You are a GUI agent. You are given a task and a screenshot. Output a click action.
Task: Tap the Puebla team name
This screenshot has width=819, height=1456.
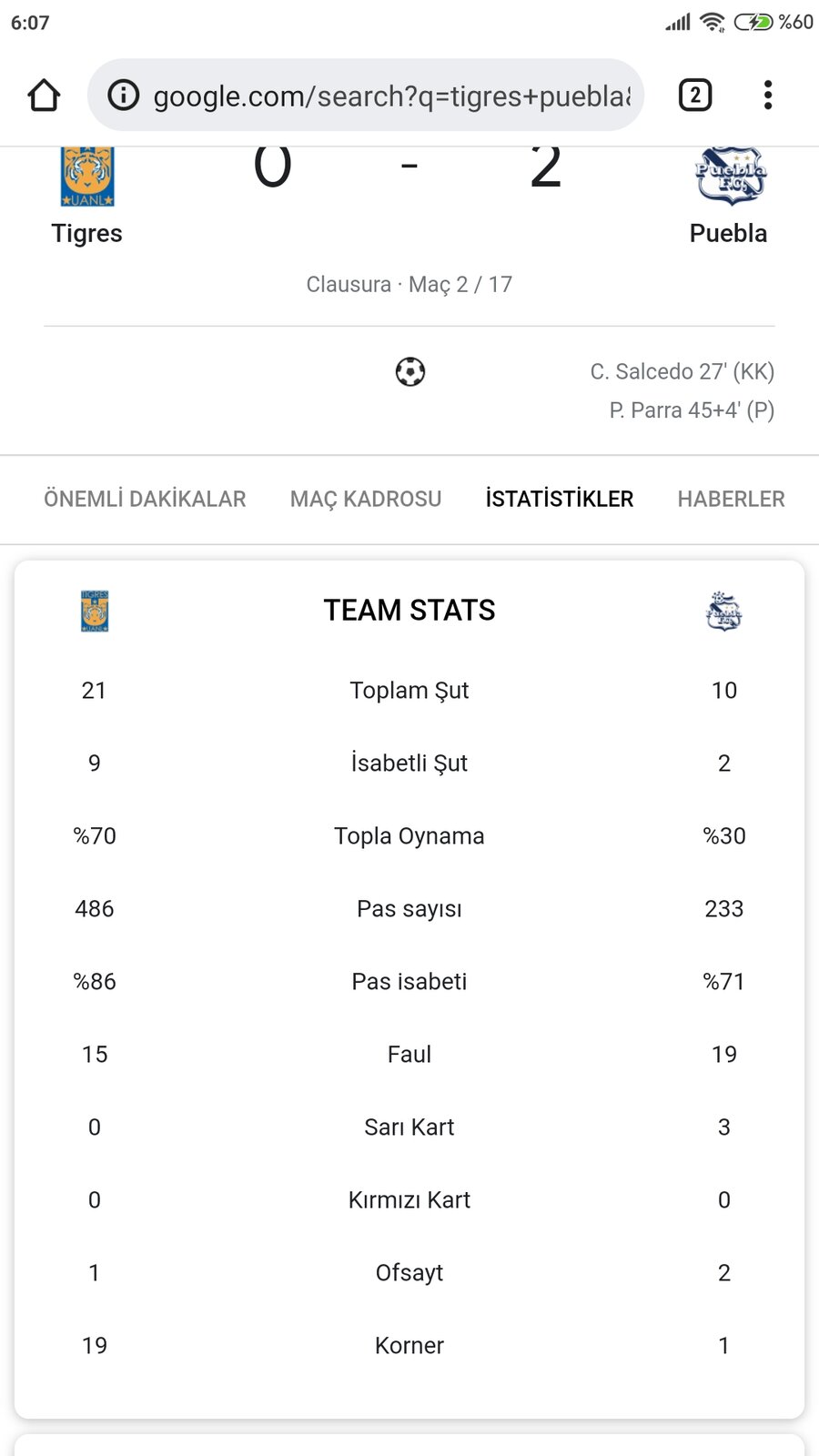728,234
